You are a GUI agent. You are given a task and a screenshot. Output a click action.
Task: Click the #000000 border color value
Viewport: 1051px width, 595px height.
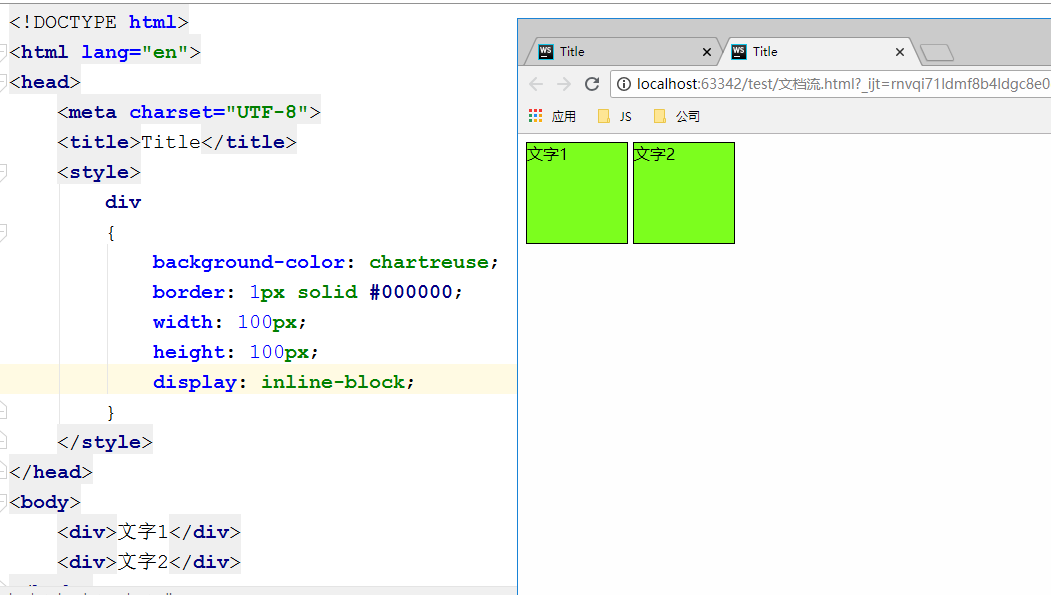click(x=411, y=292)
